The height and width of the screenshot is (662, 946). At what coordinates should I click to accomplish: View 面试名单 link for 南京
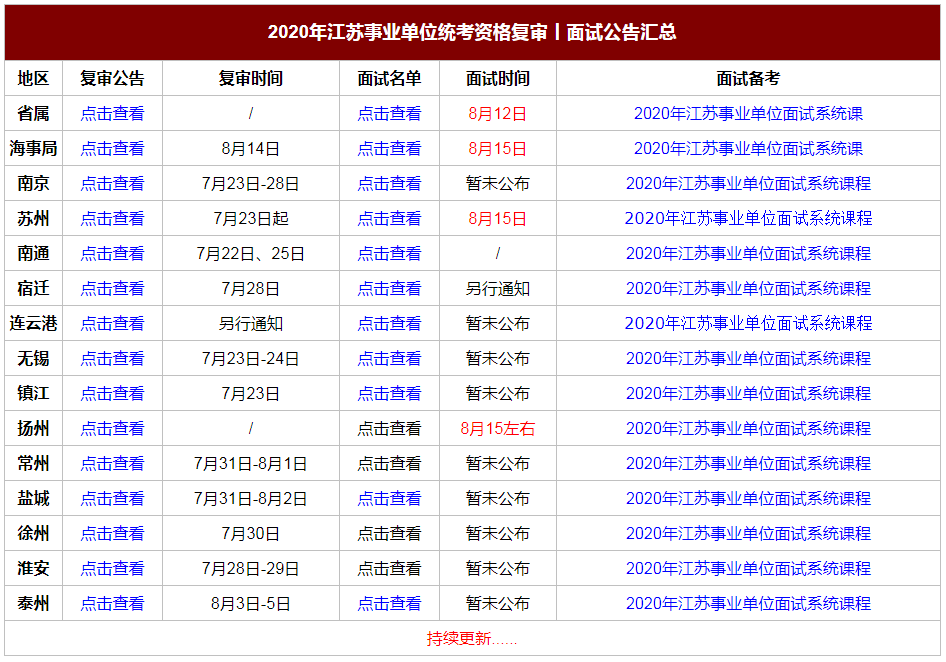coord(389,183)
